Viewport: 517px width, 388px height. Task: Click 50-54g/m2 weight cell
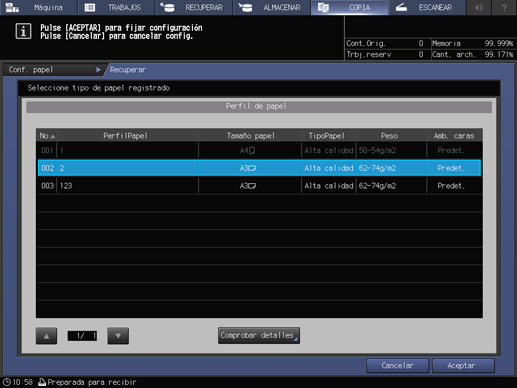377,150
